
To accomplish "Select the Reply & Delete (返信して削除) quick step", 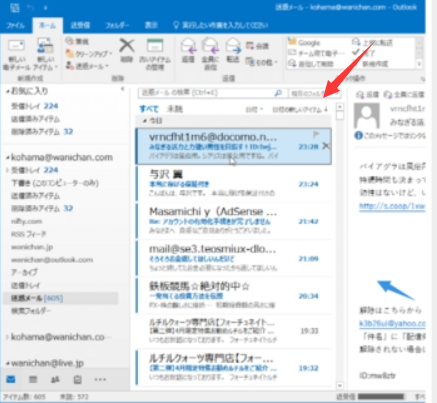I will click(311, 63).
